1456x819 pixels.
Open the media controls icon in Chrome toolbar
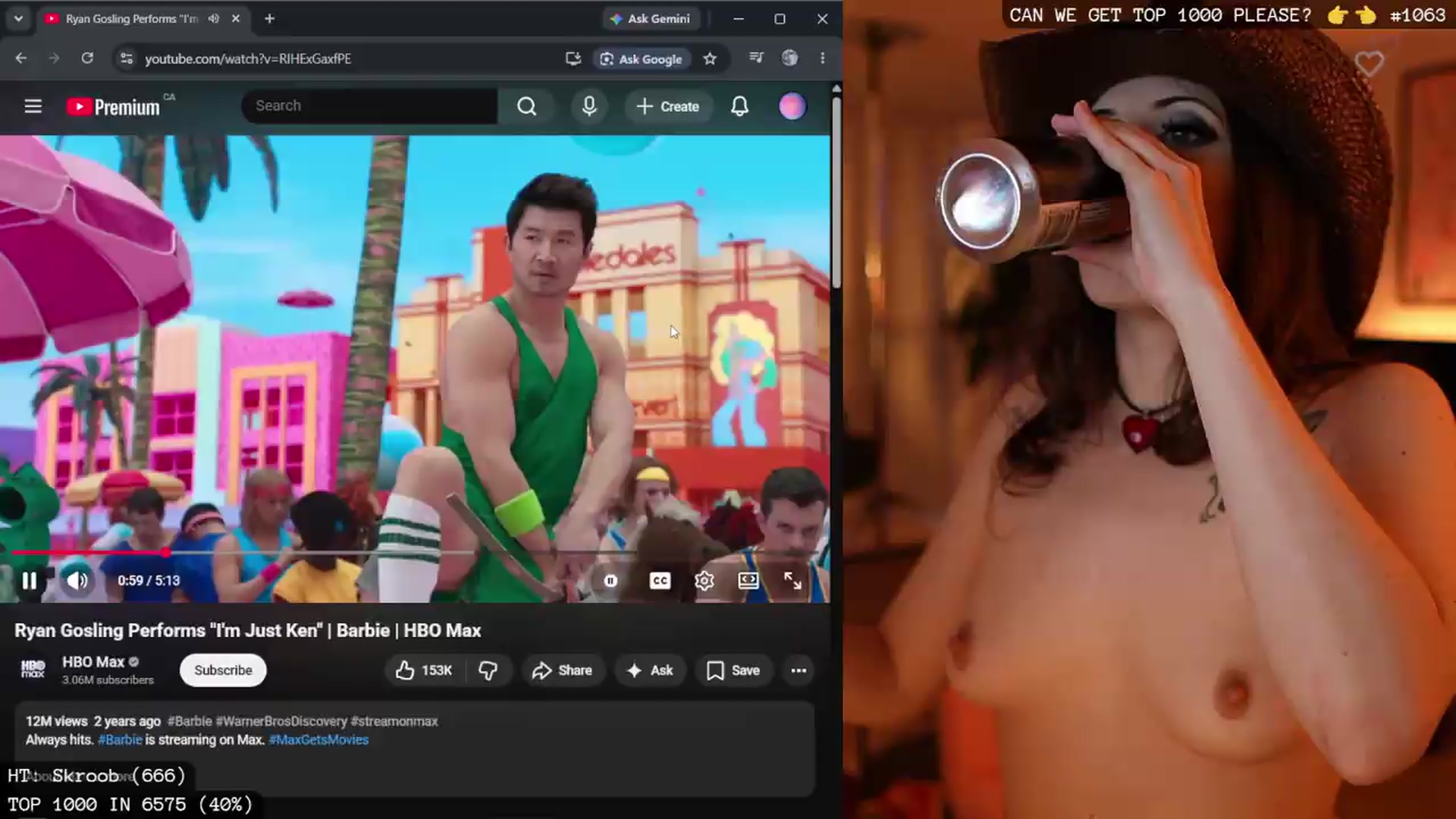(x=756, y=58)
